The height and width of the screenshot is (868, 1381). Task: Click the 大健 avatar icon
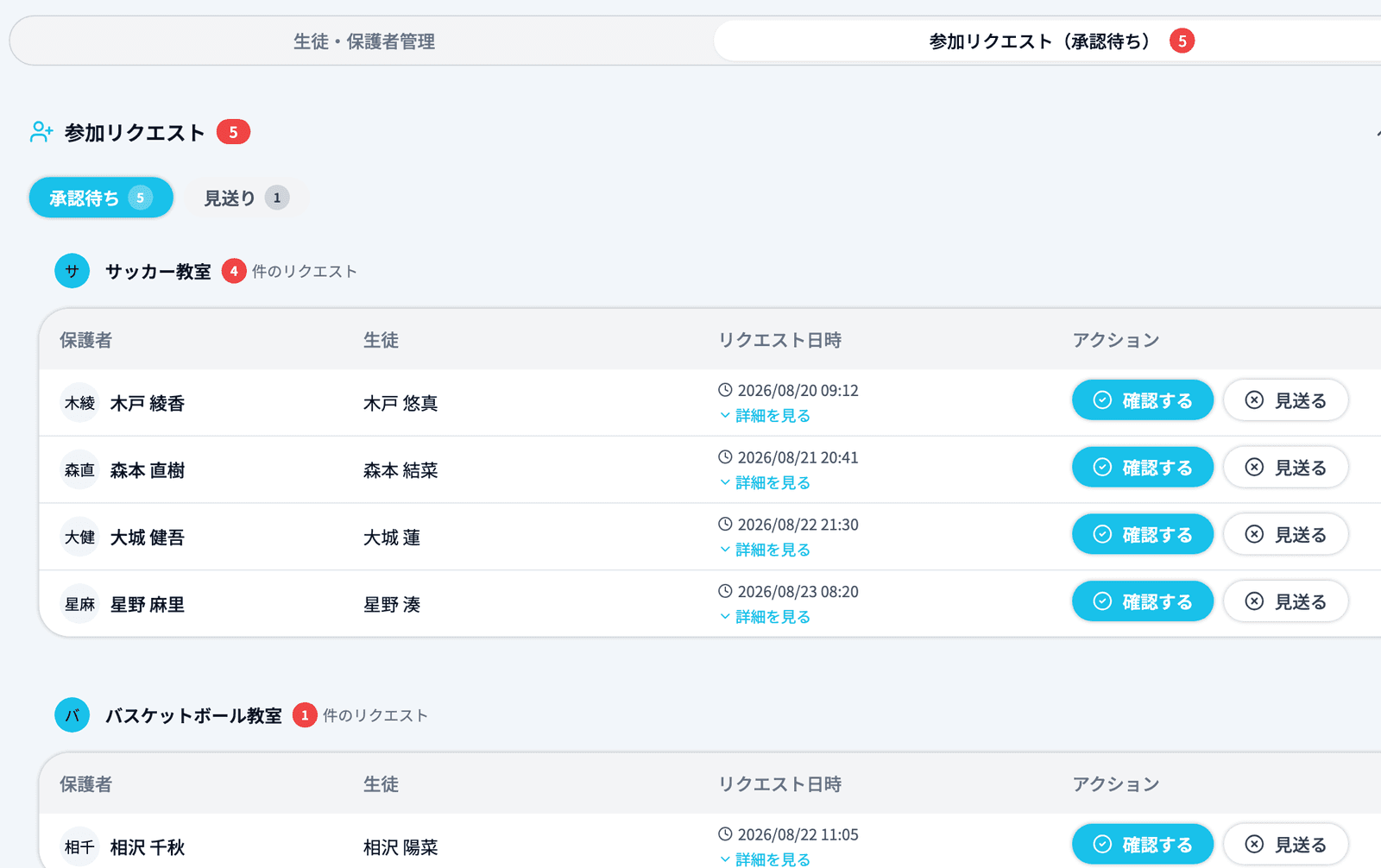point(80,538)
